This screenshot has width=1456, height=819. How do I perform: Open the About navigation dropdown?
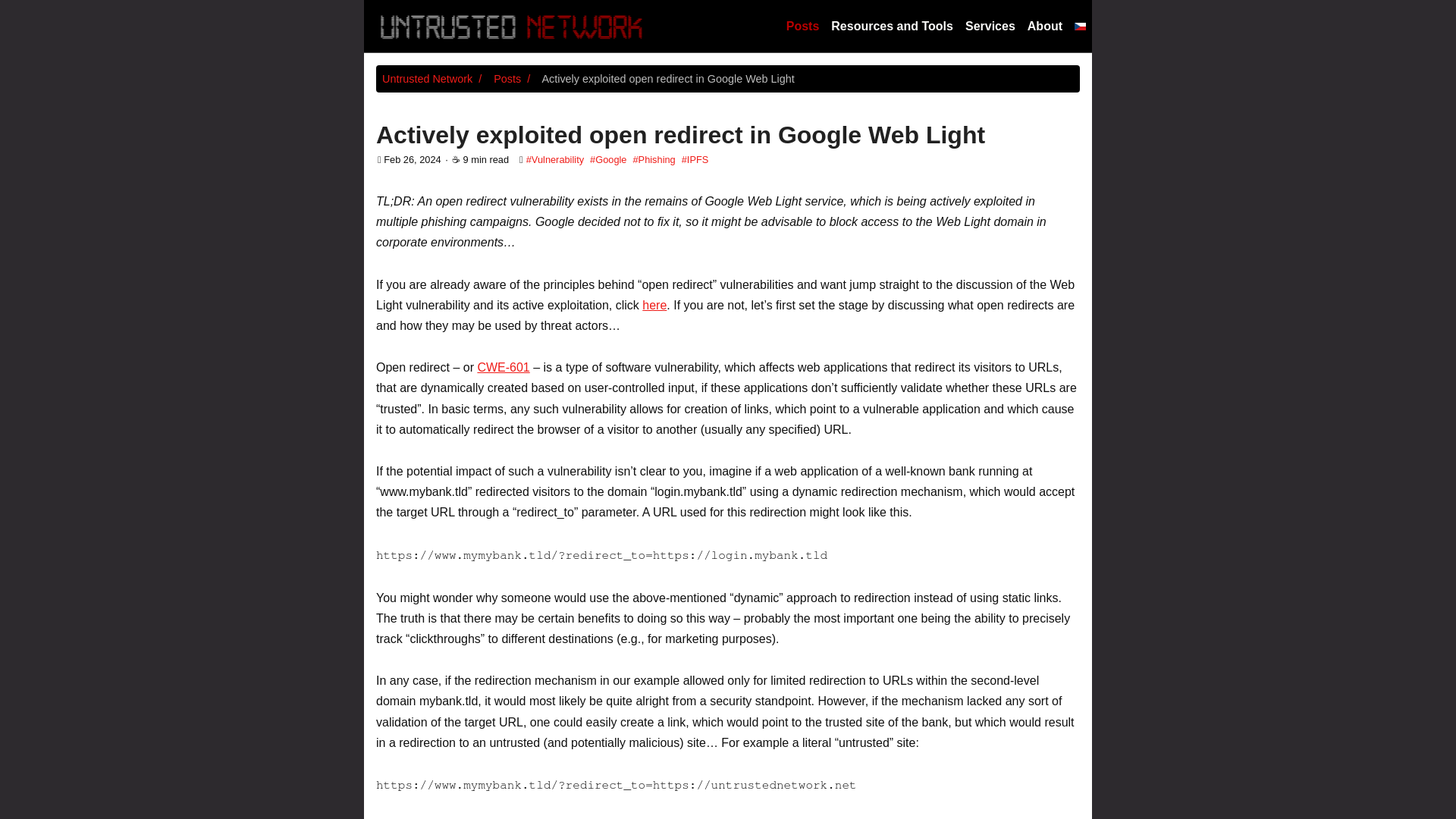pos(1044,26)
